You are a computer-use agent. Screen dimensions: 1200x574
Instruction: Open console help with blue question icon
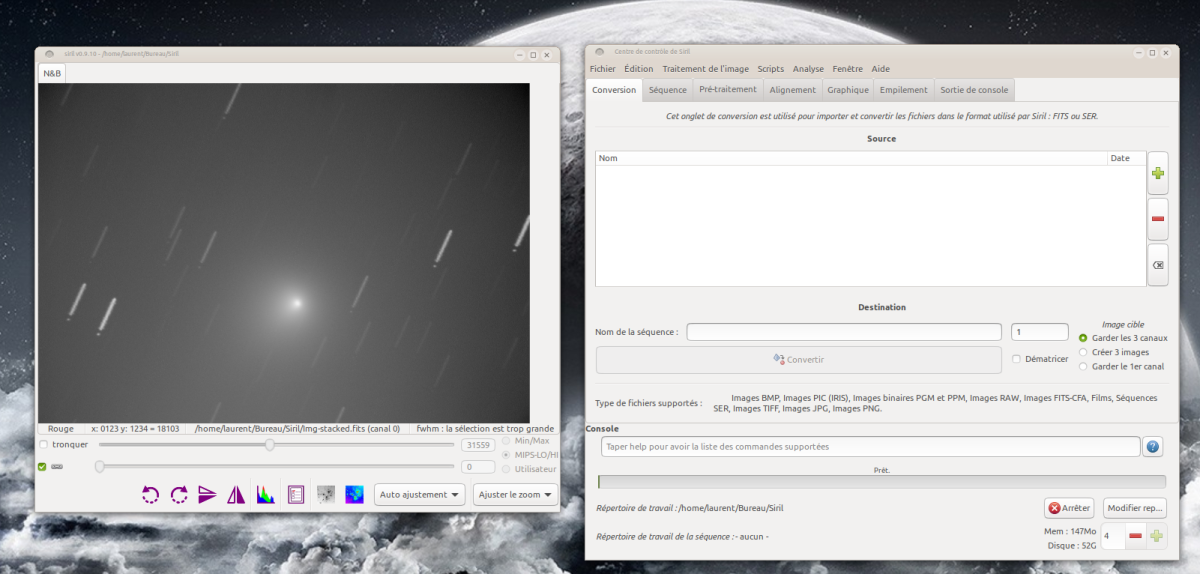click(x=1153, y=447)
